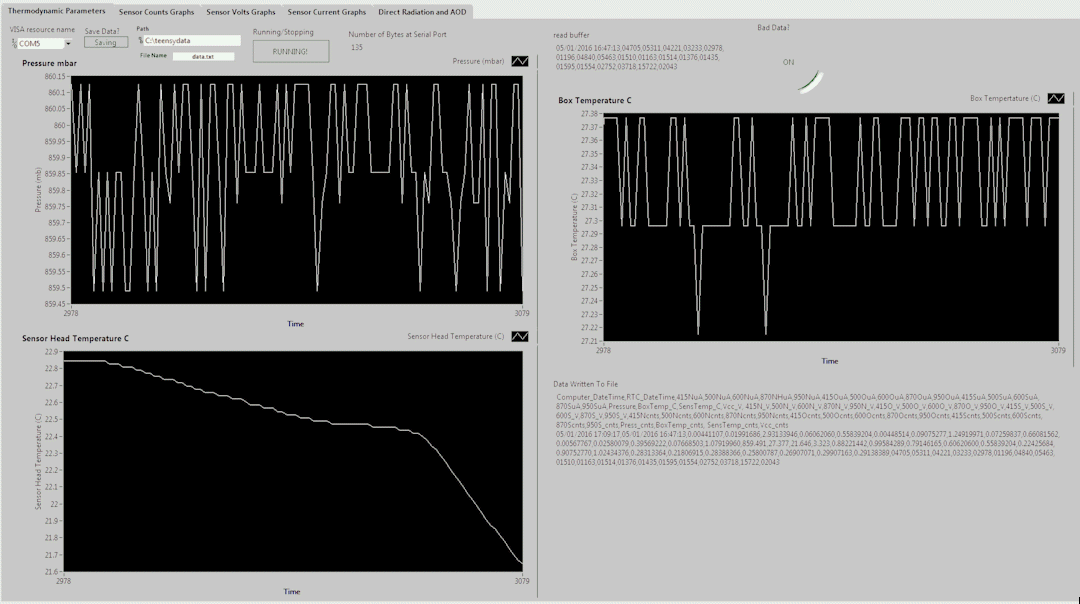
Task: Click inside the read buffer text area
Action: pos(640,57)
